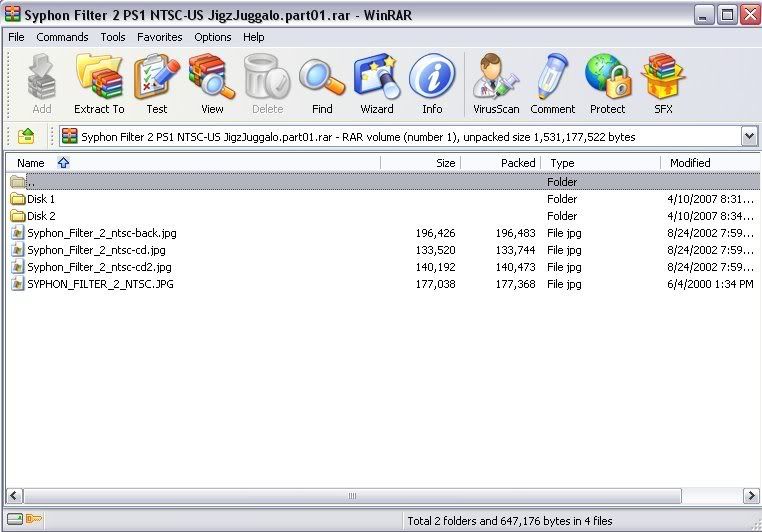This screenshot has width=762, height=532.
Task: Sort by the Type column header
Action: [601, 163]
